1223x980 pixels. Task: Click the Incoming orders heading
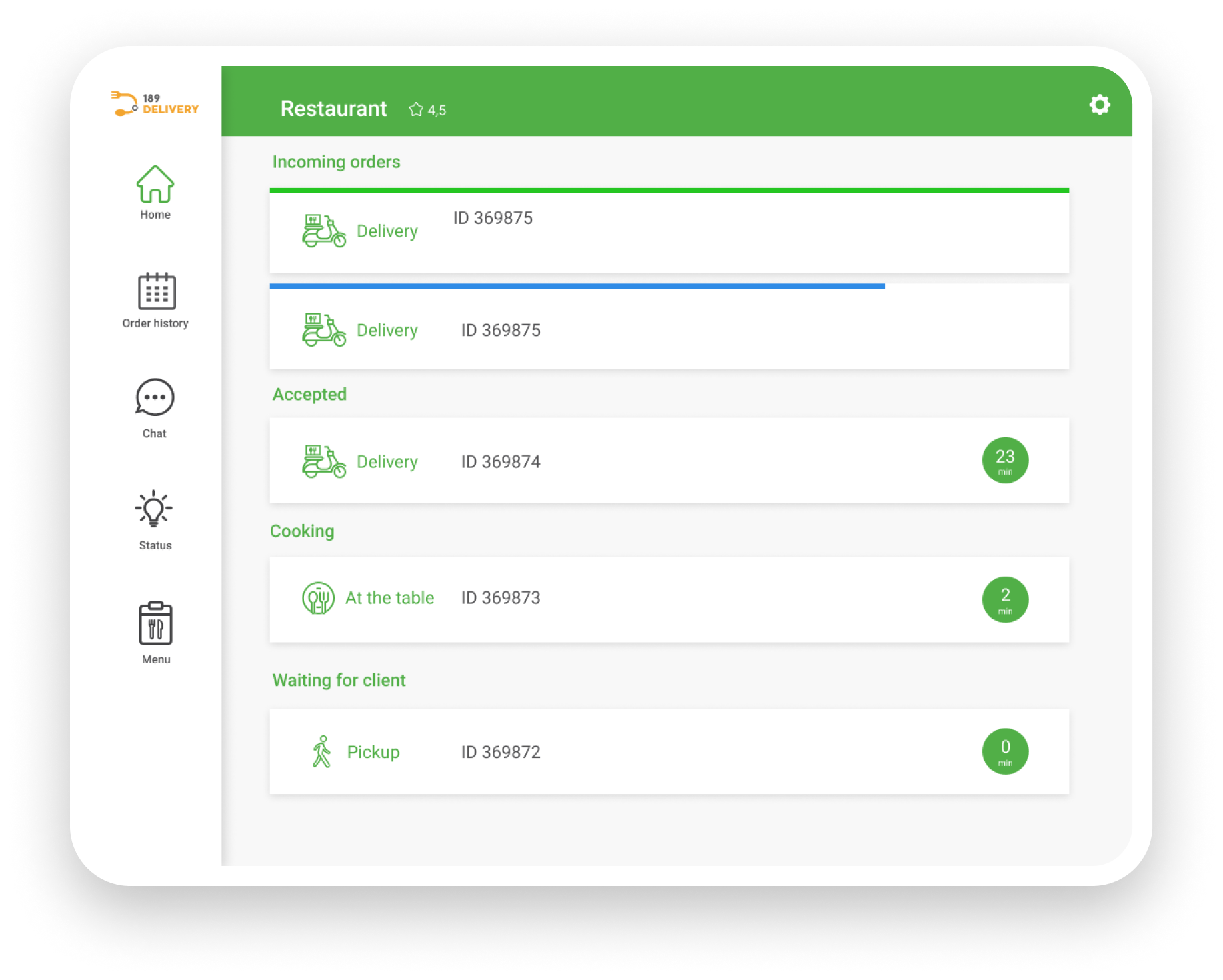pyautogui.click(x=336, y=162)
